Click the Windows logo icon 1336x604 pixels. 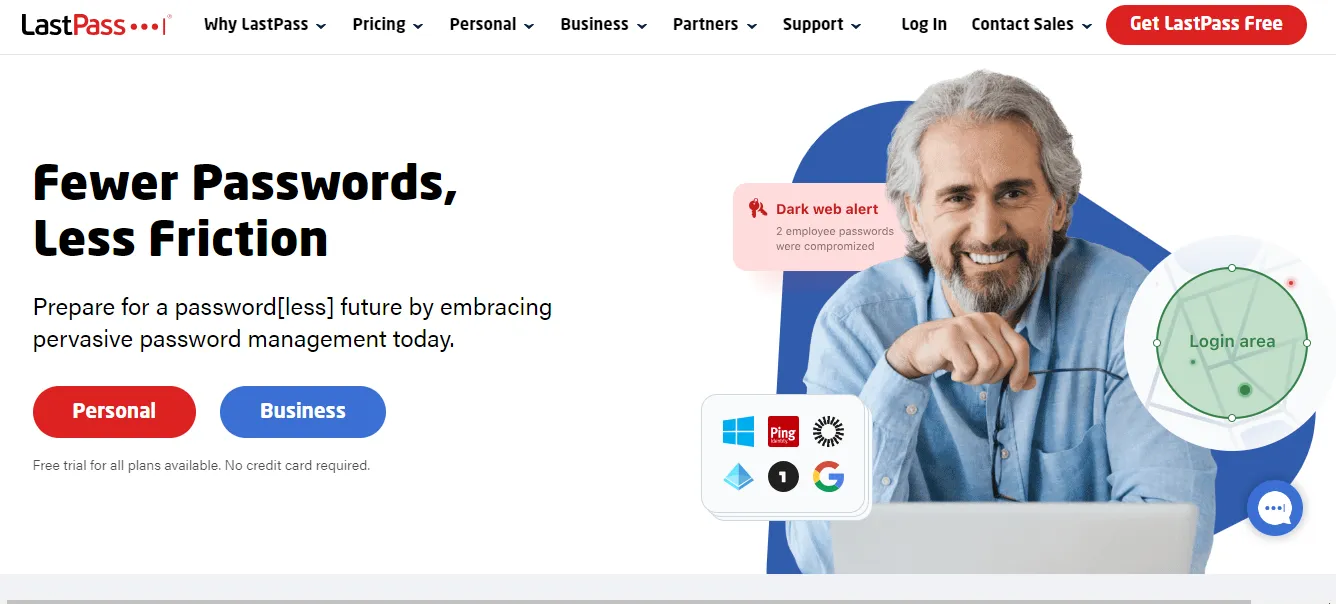click(738, 432)
